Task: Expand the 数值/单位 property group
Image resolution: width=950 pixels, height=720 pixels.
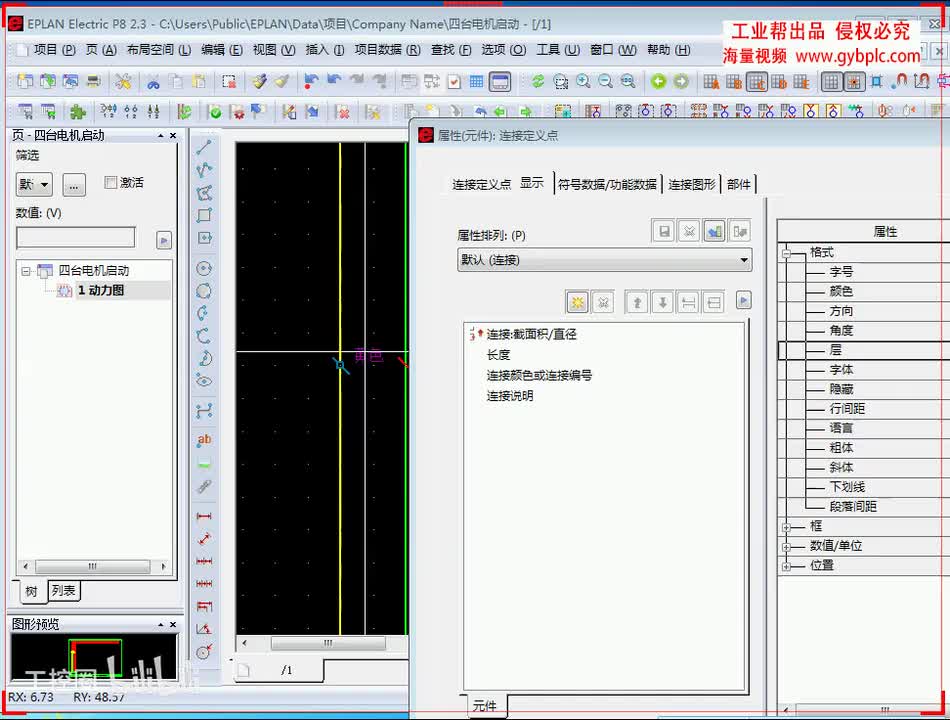Action: coord(786,547)
